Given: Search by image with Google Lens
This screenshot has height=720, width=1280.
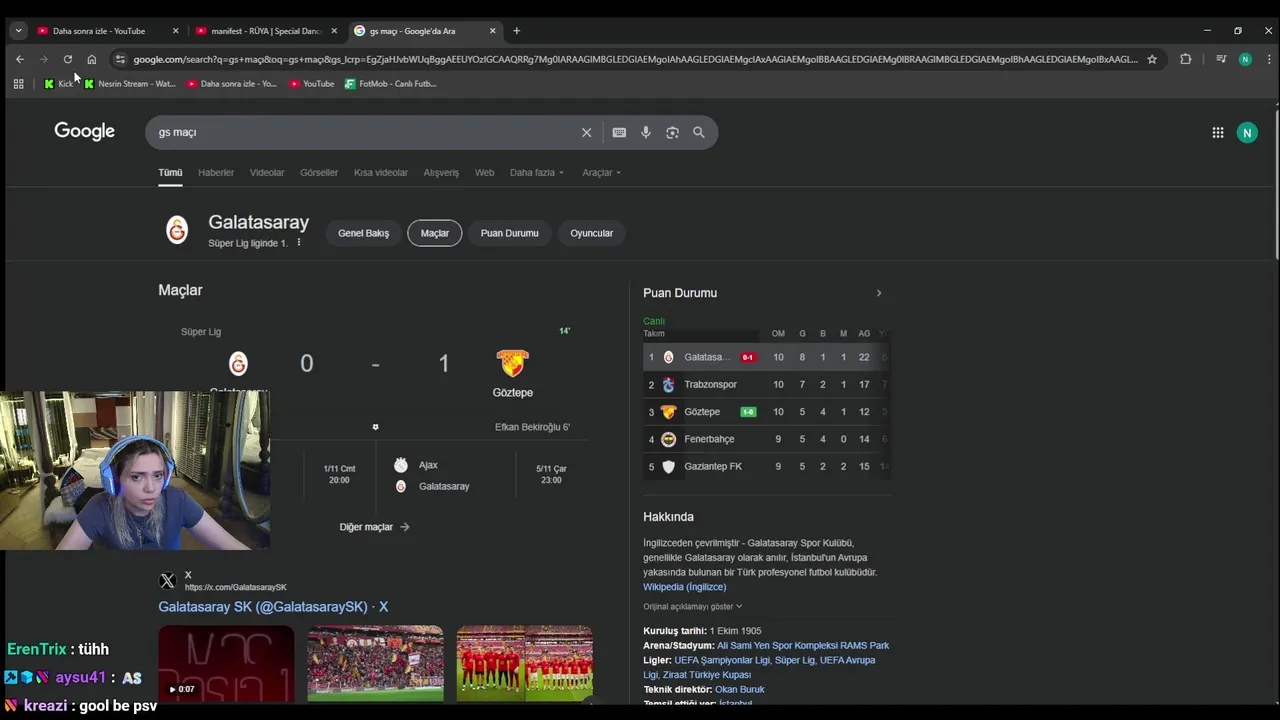Looking at the screenshot, I should click(672, 132).
